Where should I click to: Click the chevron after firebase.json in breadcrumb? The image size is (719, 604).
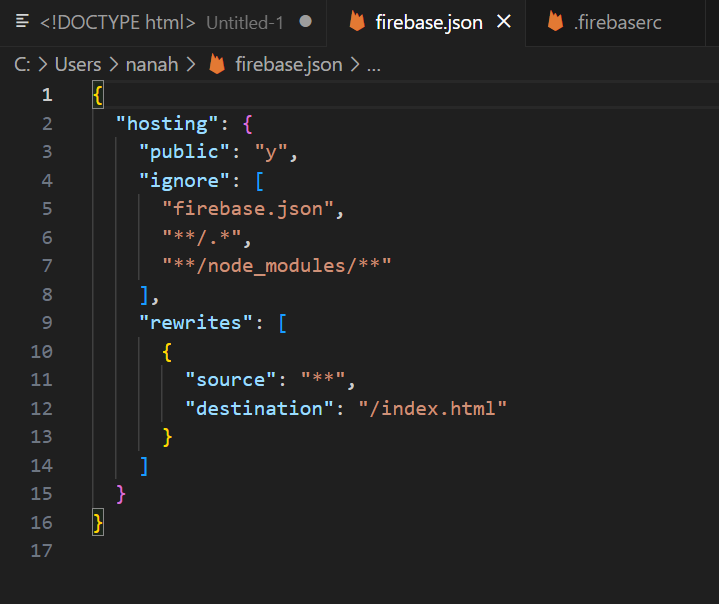355,65
